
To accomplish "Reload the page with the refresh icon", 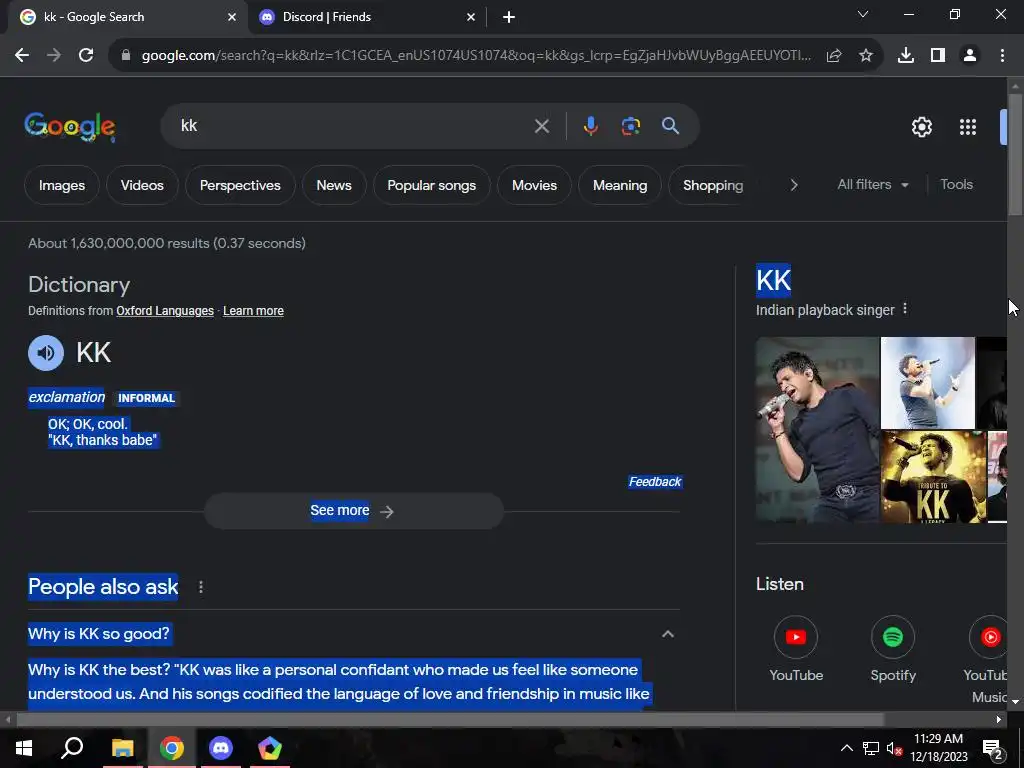I will point(86,56).
